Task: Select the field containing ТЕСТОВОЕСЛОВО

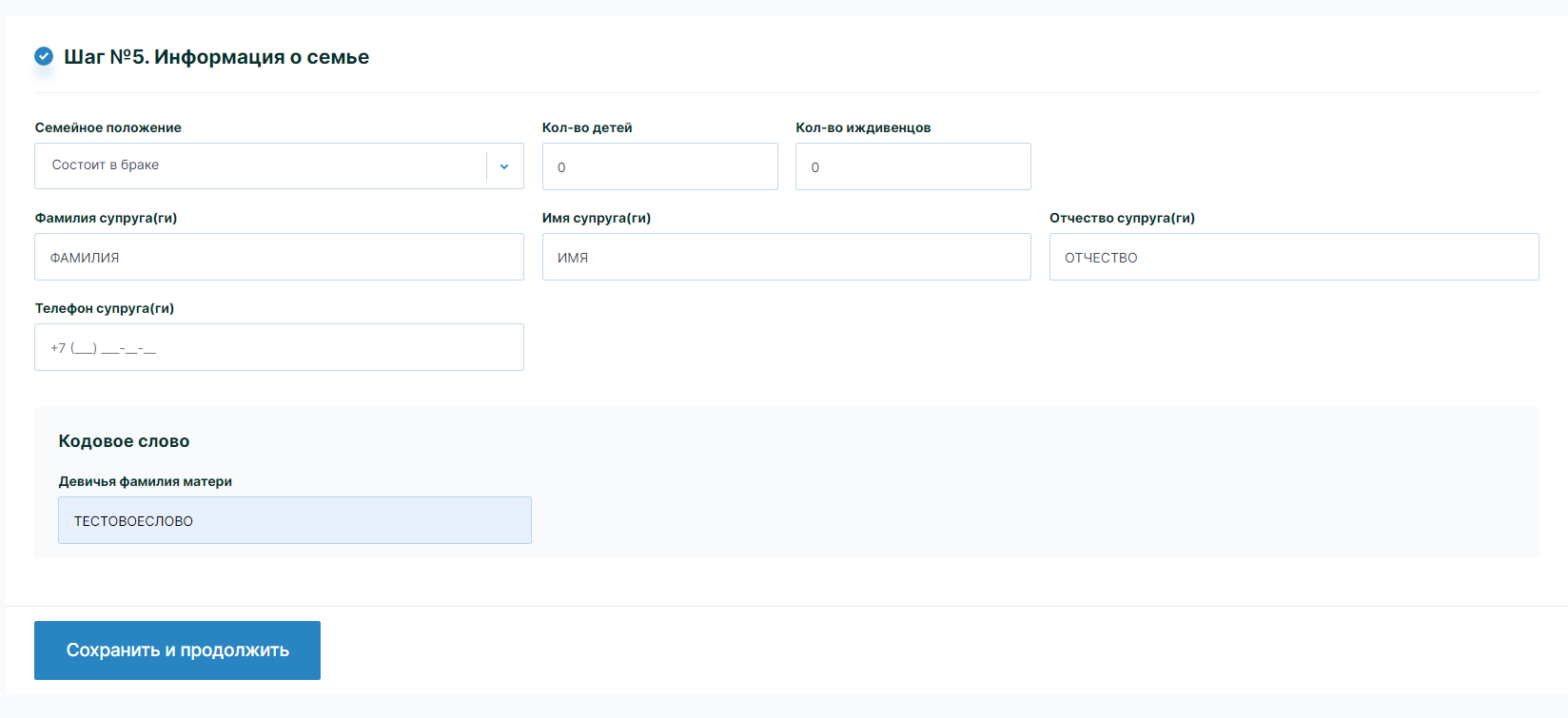Action: tap(294, 520)
